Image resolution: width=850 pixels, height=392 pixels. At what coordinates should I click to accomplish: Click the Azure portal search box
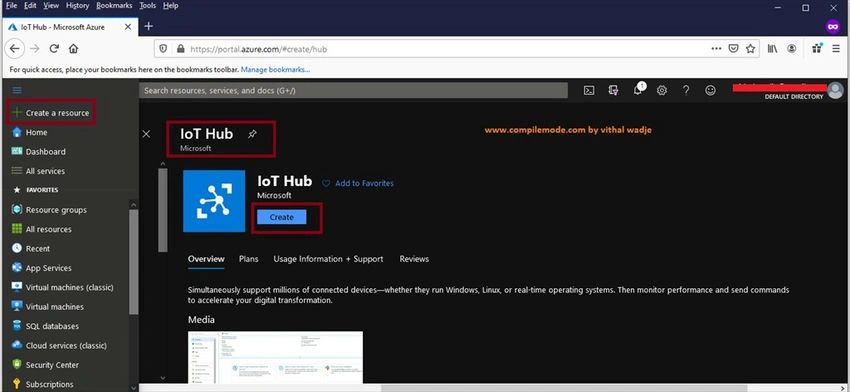click(353, 91)
